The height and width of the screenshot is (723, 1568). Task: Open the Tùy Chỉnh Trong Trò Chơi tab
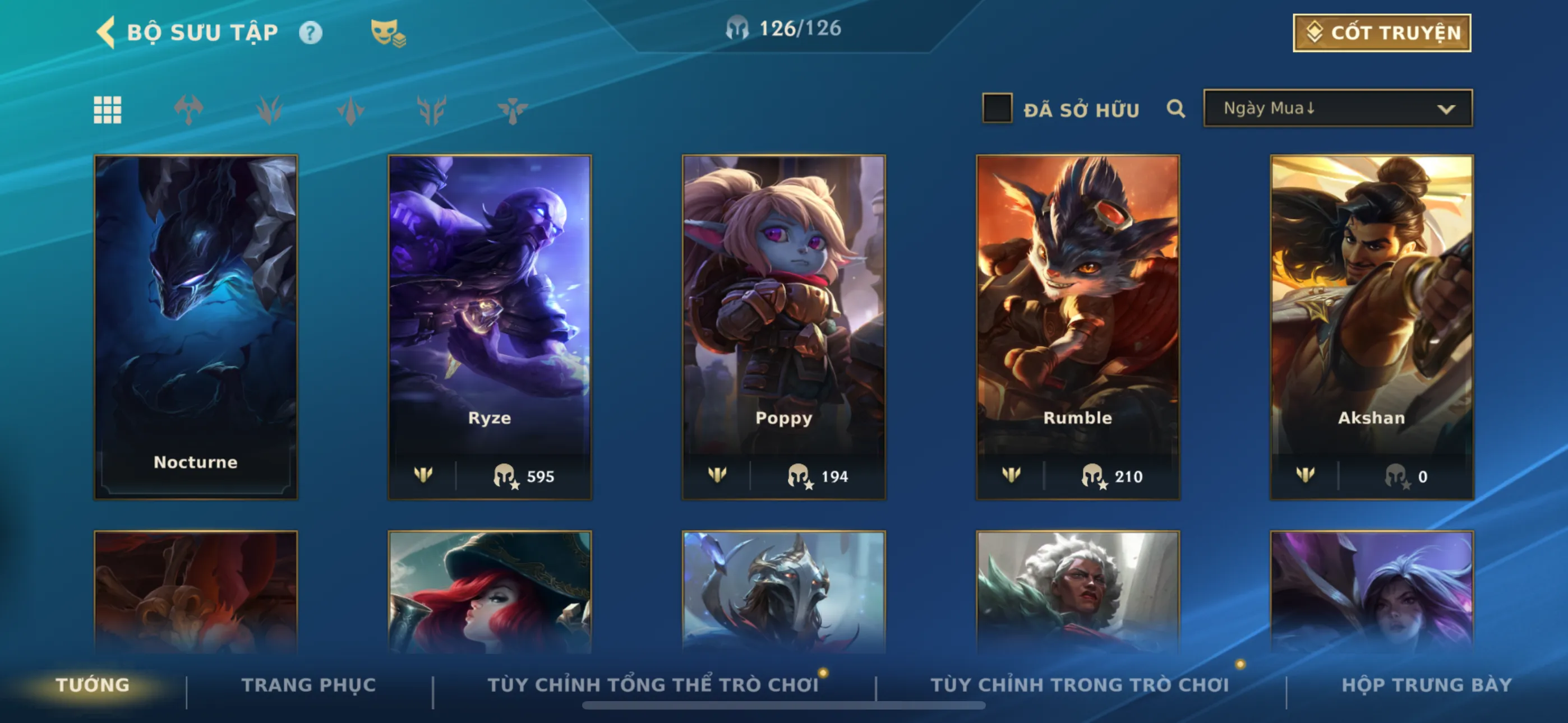[x=1080, y=685]
